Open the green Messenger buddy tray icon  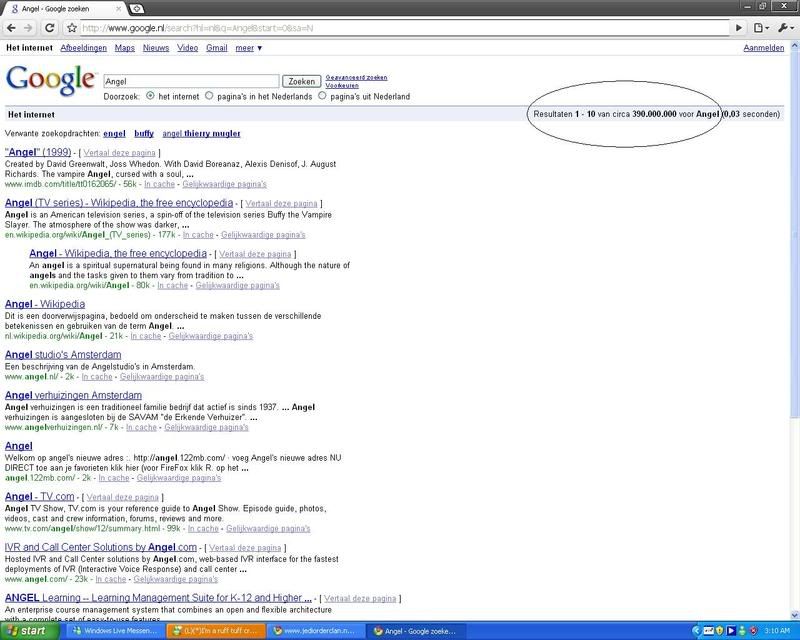pos(742,631)
